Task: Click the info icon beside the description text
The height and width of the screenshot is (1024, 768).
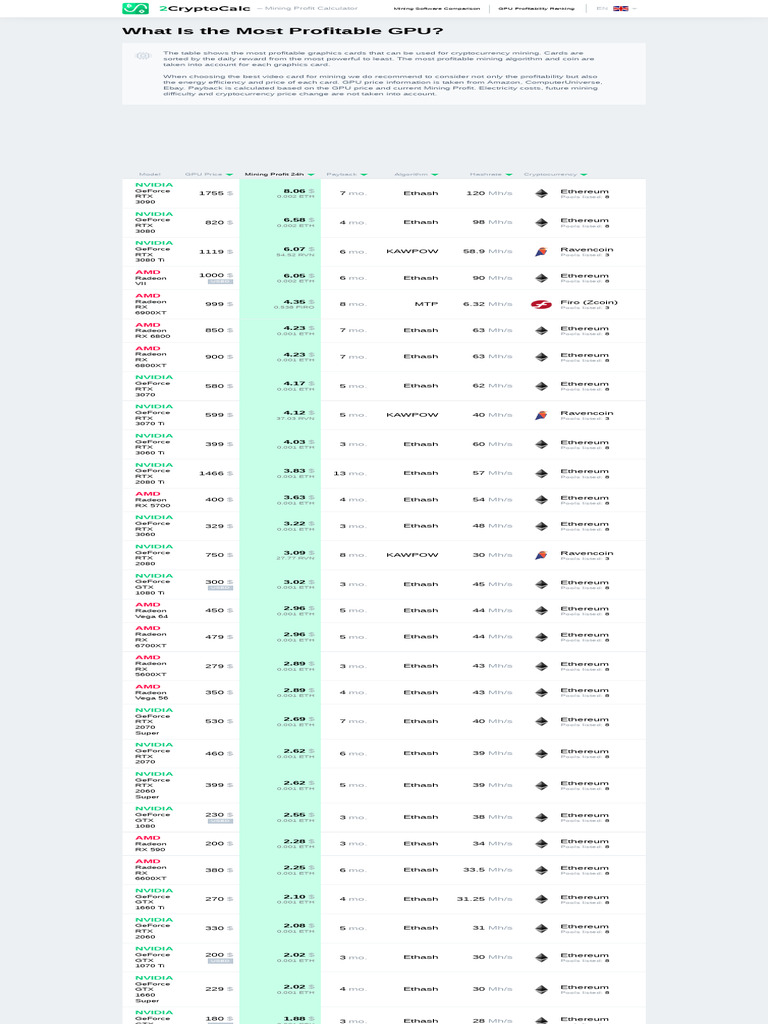Action: click(143, 56)
